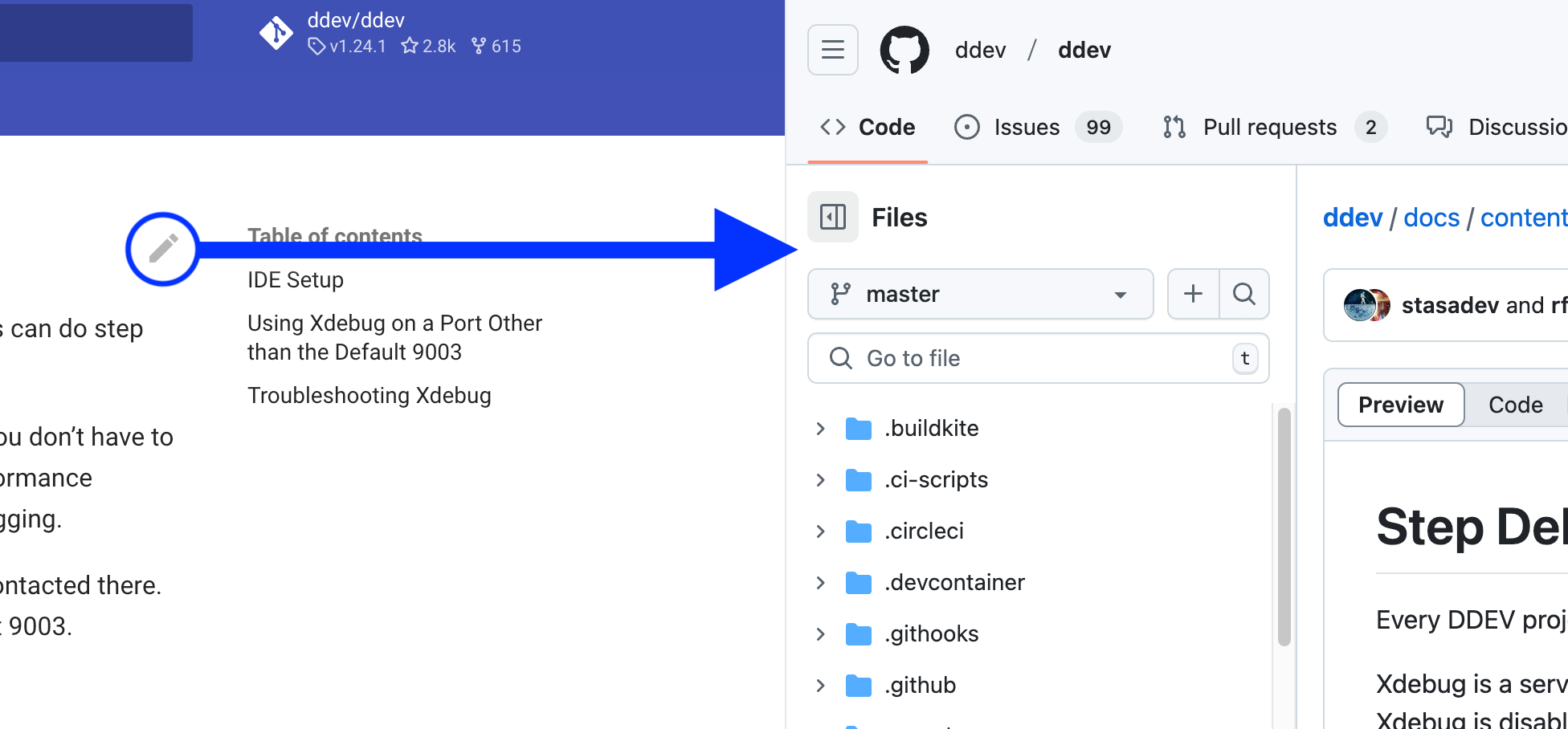Open the Pull requests tab

(1269, 127)
